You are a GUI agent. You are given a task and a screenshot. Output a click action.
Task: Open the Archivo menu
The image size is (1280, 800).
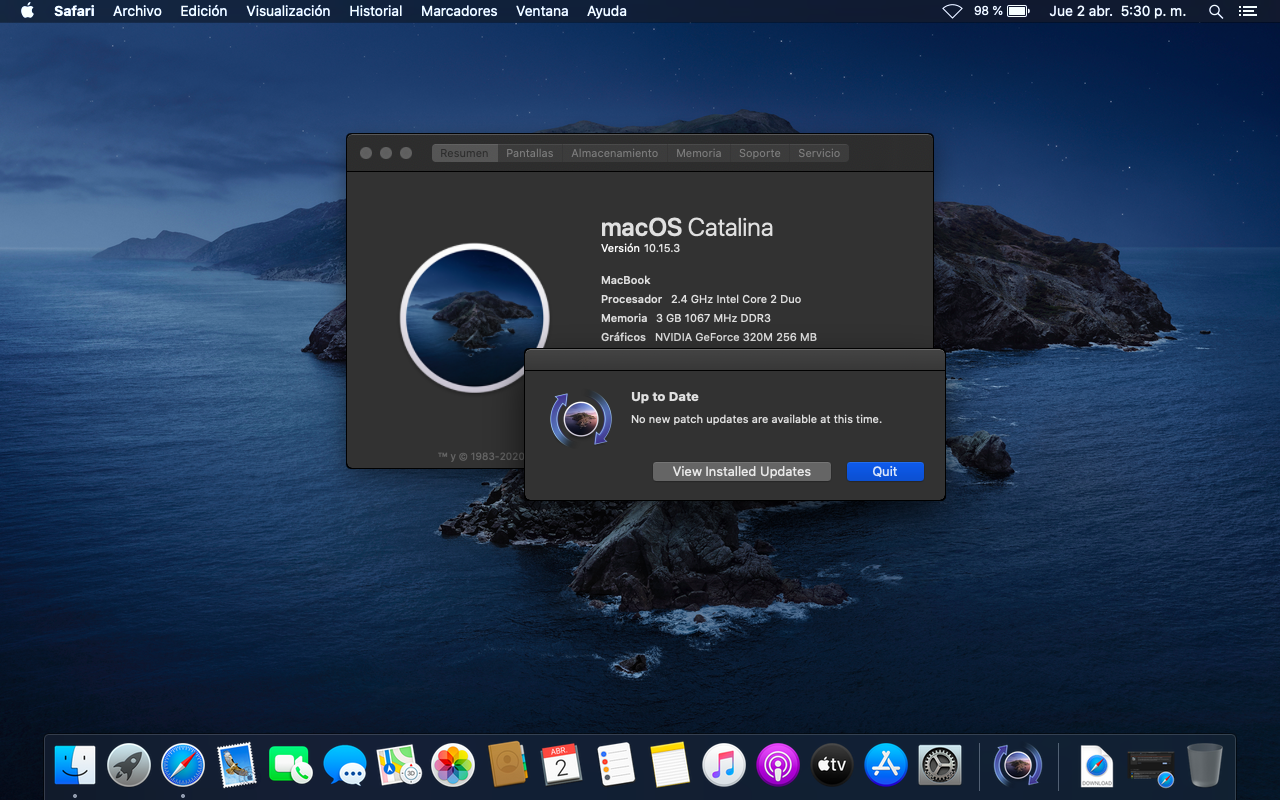(x=137, y=11)
